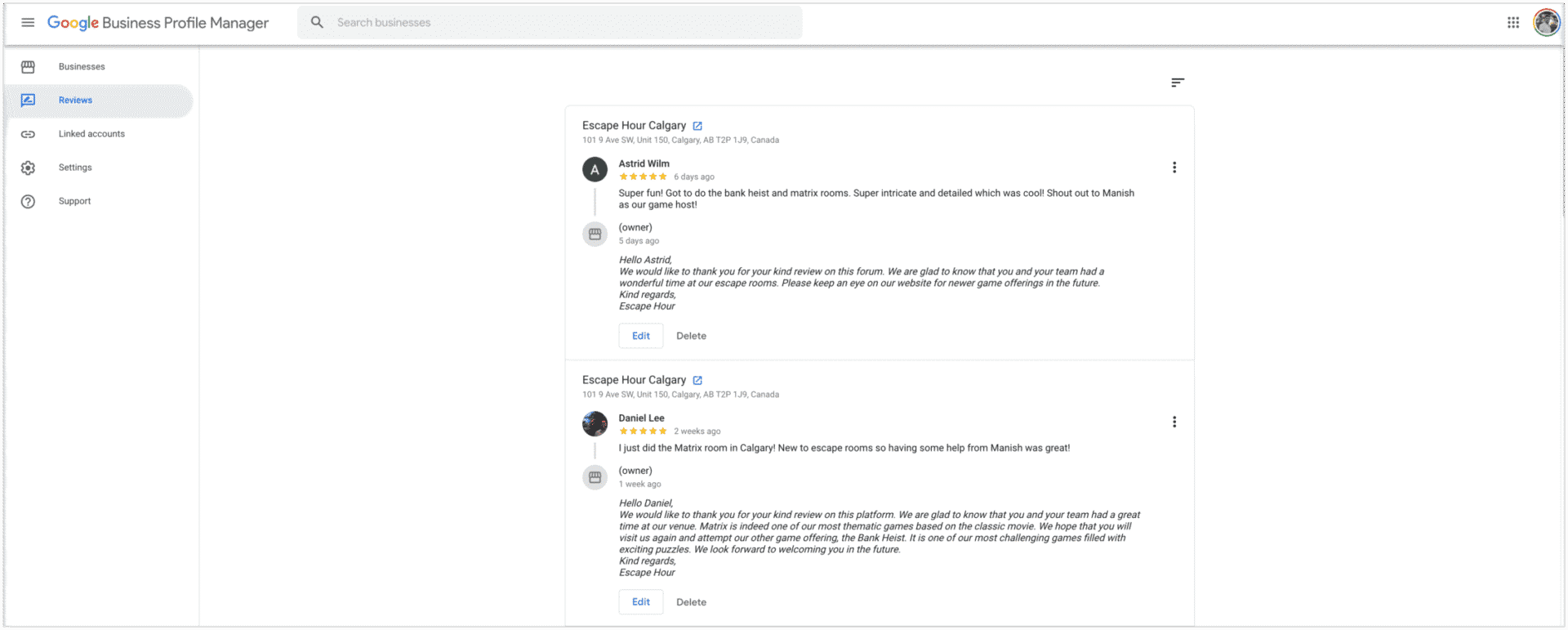This screenshot has width=1568, height=630.
Task: Open the navigation hamburger menu
Action: 28,22
